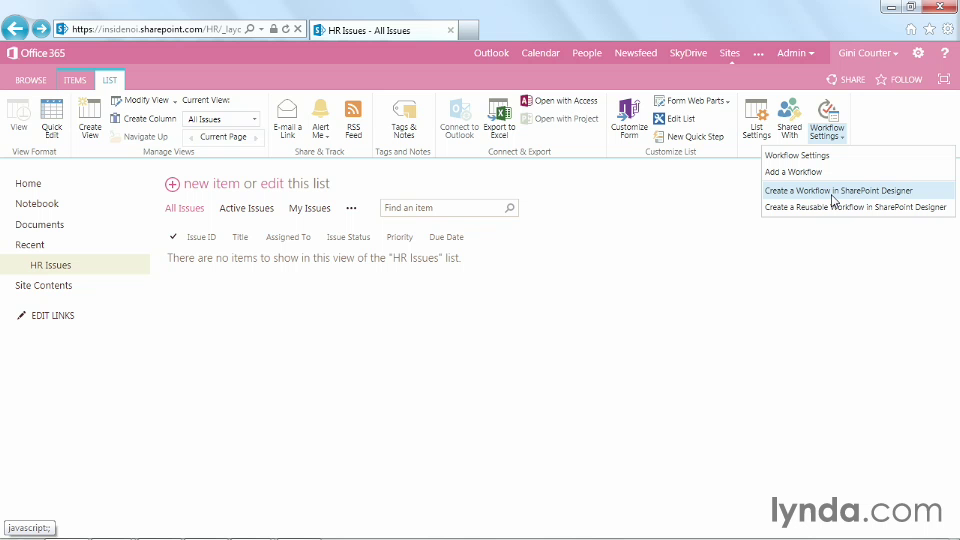Viewport: 960px width, 540px height.
Task: Click New Quick Step
Action: pos(689,137)
